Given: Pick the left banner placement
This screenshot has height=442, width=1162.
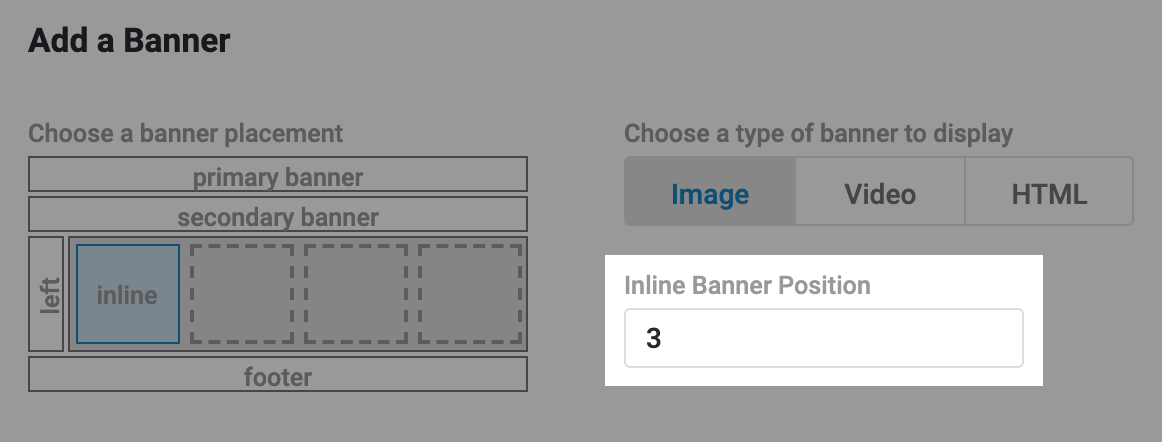Looking at the screenshot, I should click(46, 294).
